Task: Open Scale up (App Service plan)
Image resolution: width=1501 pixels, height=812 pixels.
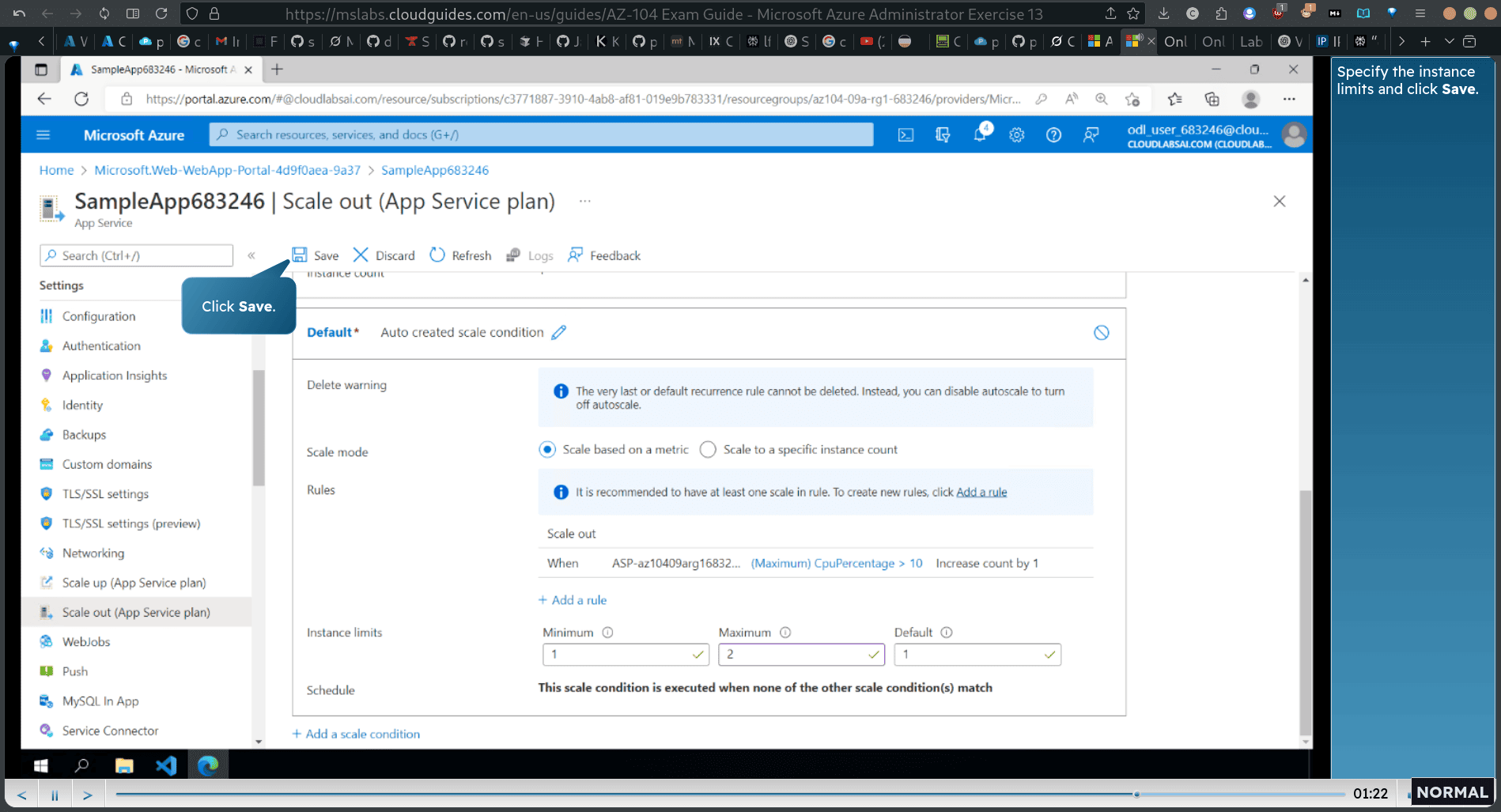Action: click(x=134, y=583)
